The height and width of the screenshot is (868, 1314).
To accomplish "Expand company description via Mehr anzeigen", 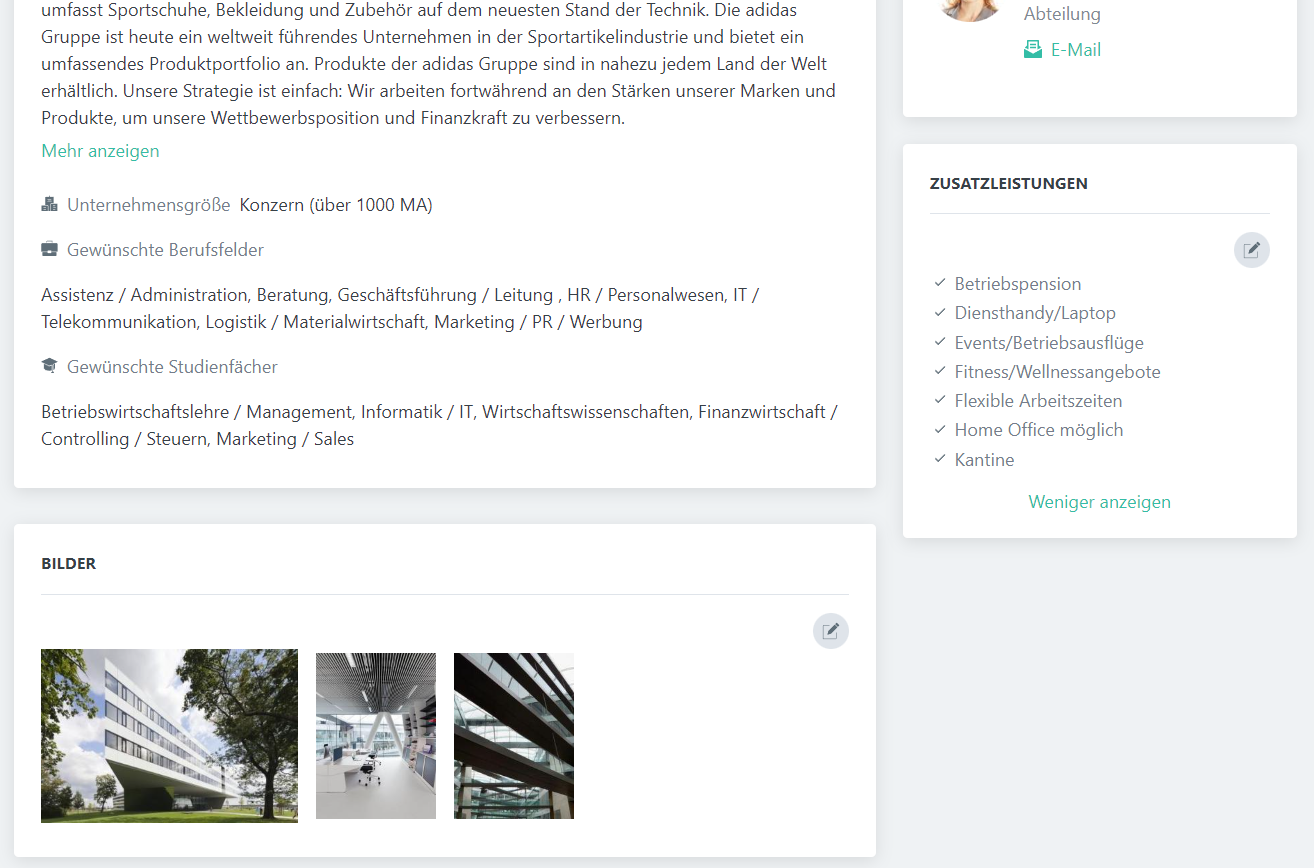I will click(100, 151).
